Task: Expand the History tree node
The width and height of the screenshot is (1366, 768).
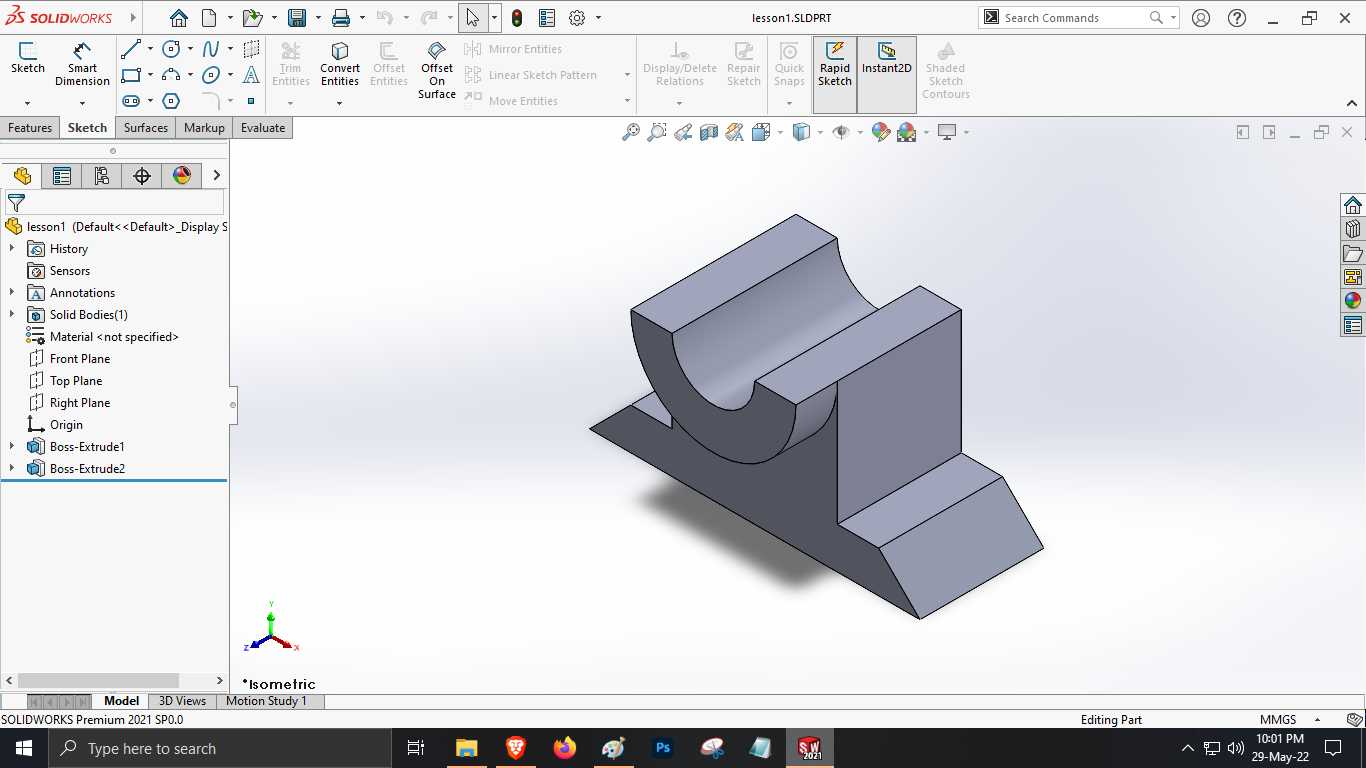Action: pyautogui.click(x=12, y=249)
